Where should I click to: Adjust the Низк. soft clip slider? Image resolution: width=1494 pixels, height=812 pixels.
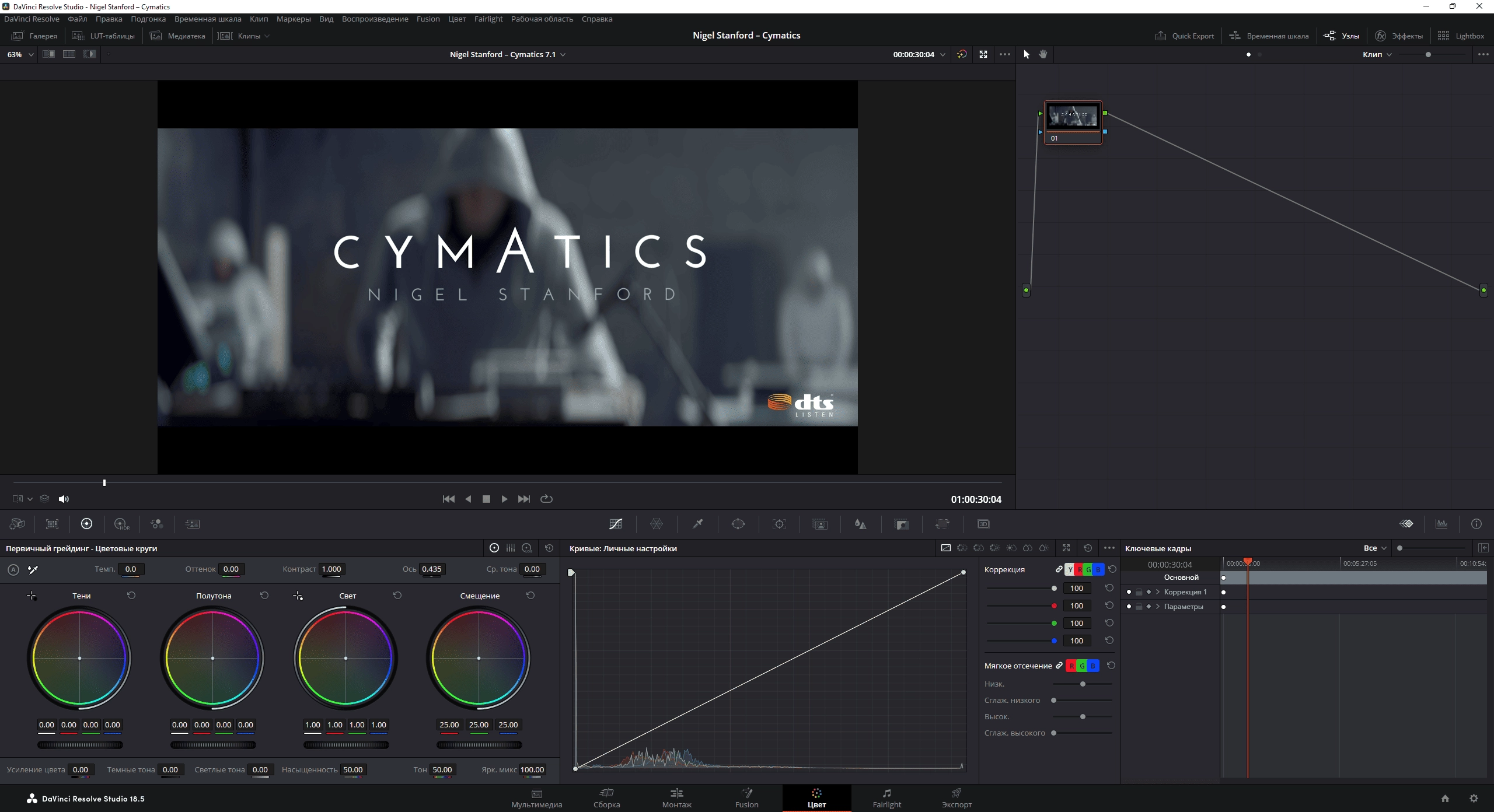click(x=1083, y=684)
